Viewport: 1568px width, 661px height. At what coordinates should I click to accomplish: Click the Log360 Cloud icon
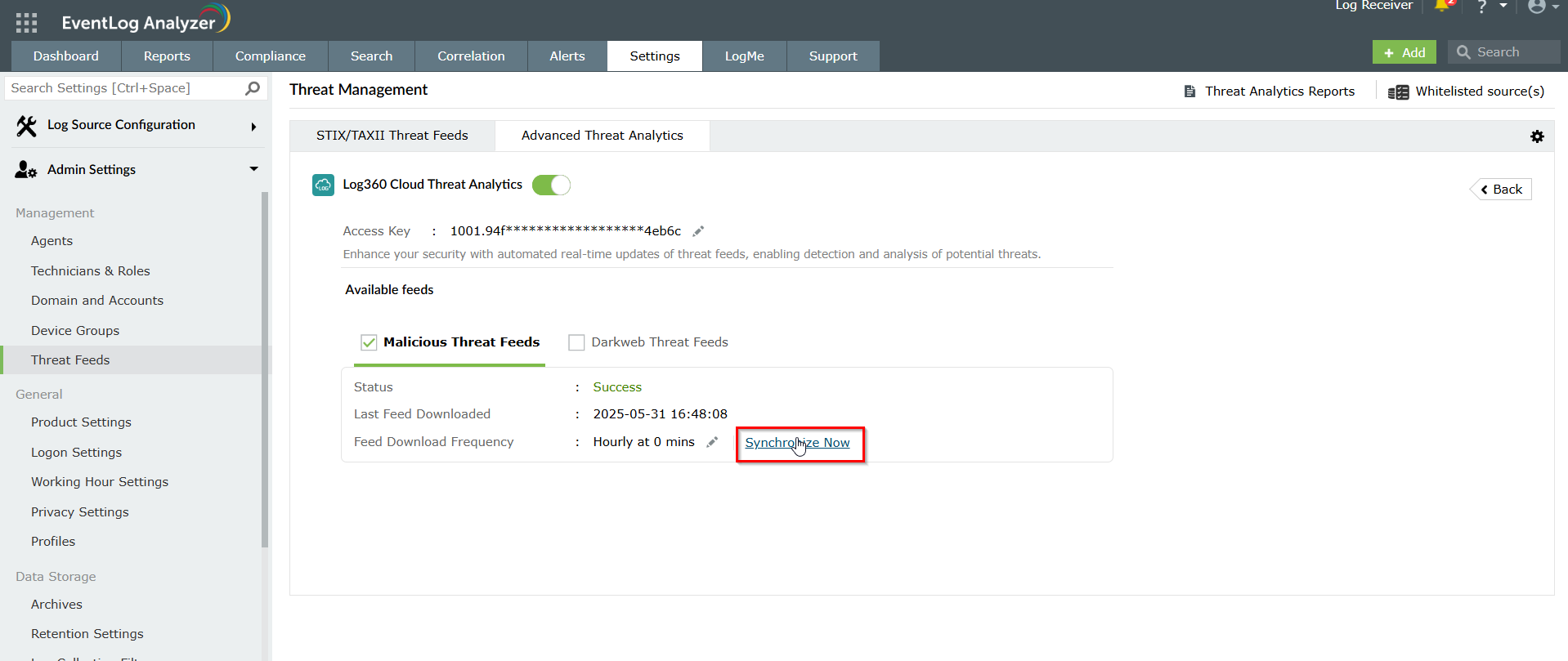(323, 185)
